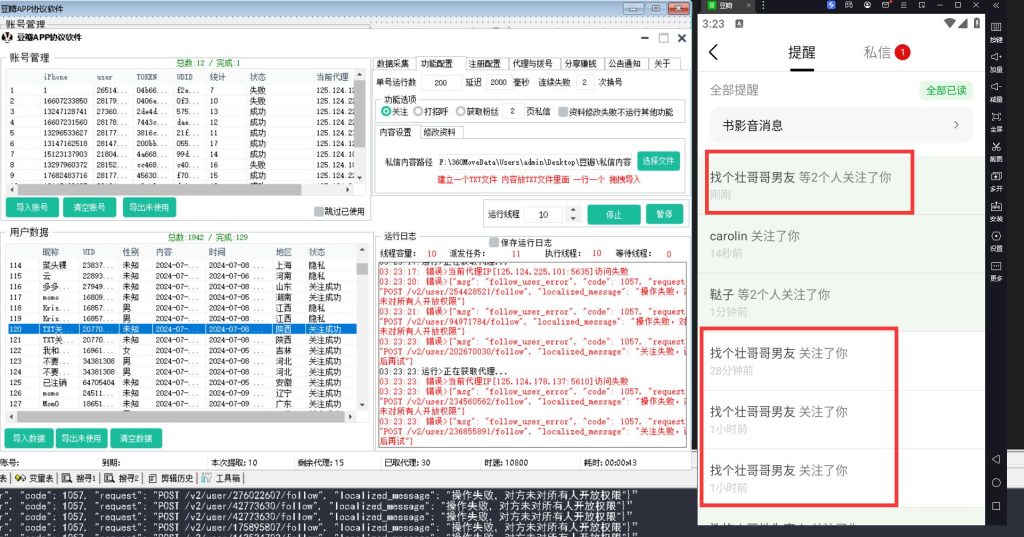Viewport: 1024px width, 537px height.
Task: Click the 运行线程 spinner up arrow
Action: (573, 210)
